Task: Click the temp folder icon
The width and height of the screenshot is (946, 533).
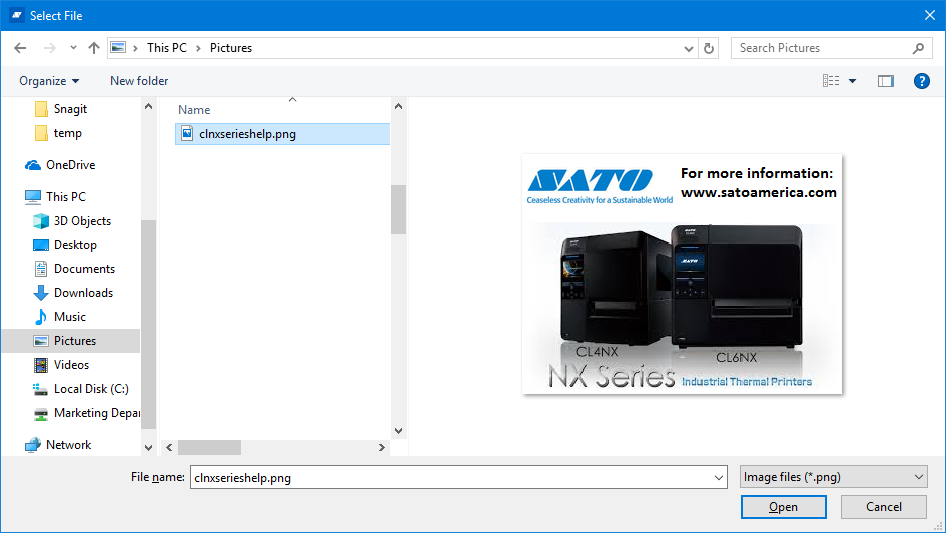Action: pos(41,133)
